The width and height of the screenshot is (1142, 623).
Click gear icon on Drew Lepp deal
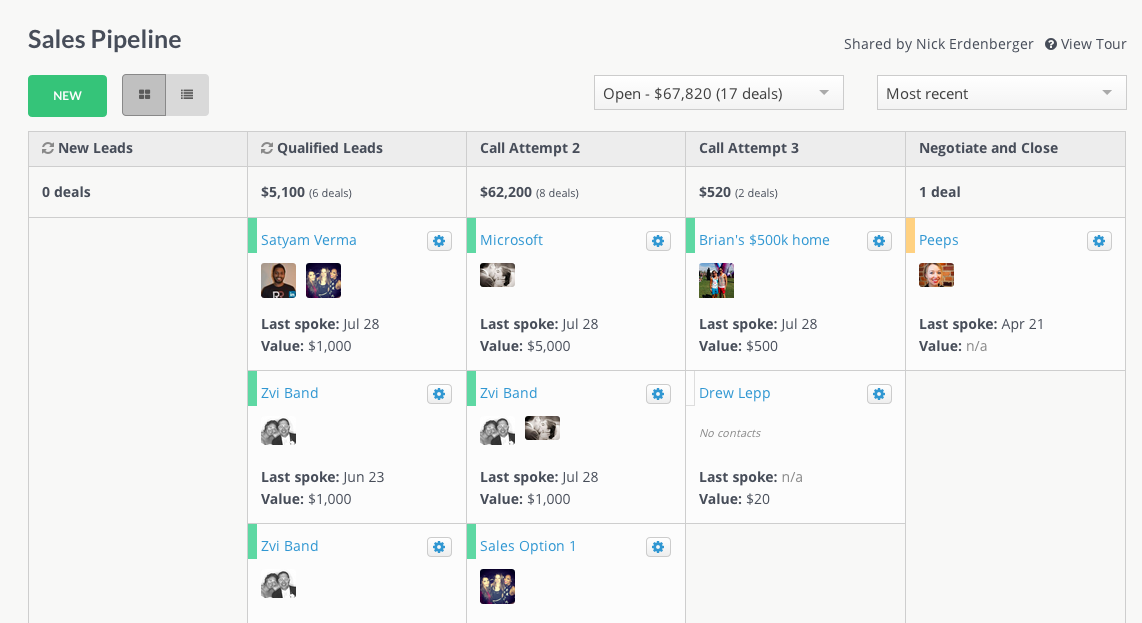click(879, 394)
